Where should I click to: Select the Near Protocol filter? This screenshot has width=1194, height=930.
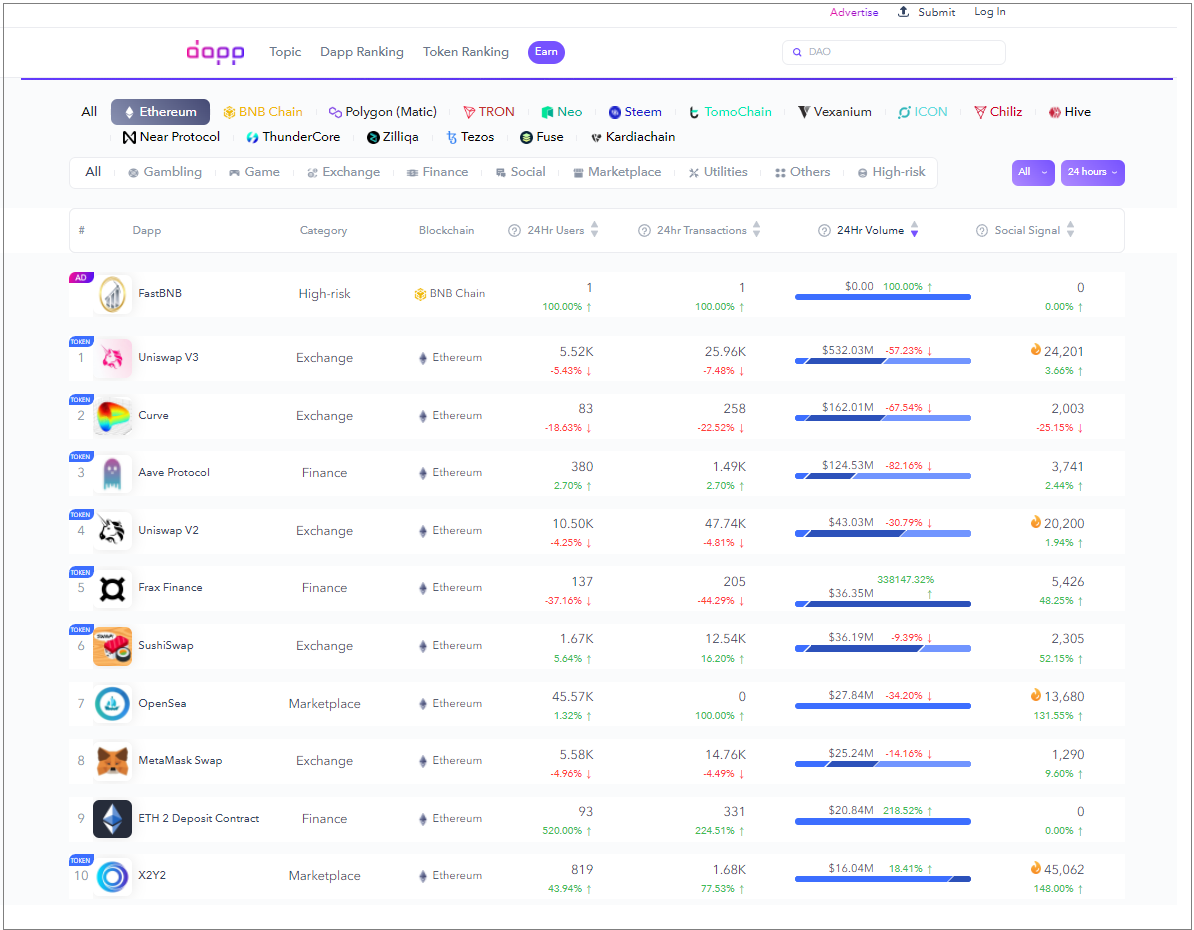click(x=171, y=137)
